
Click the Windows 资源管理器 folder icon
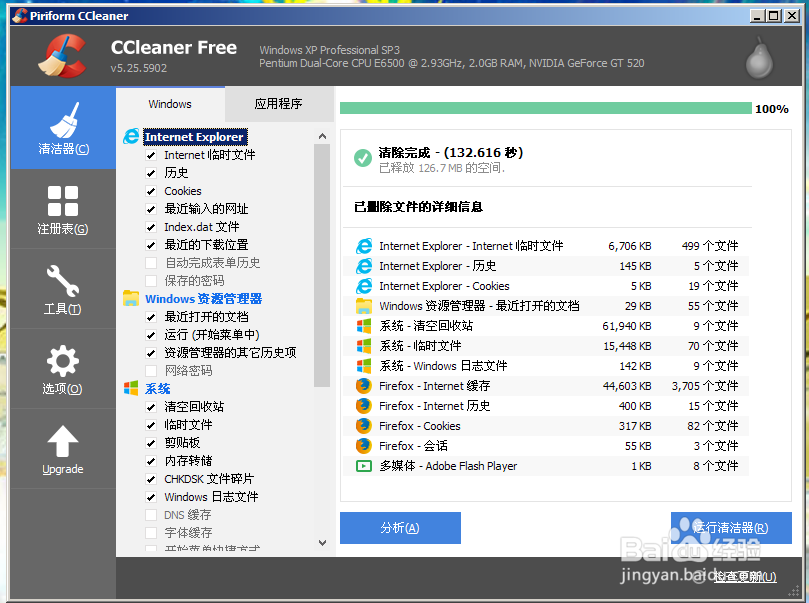click(x=131, y=298)
